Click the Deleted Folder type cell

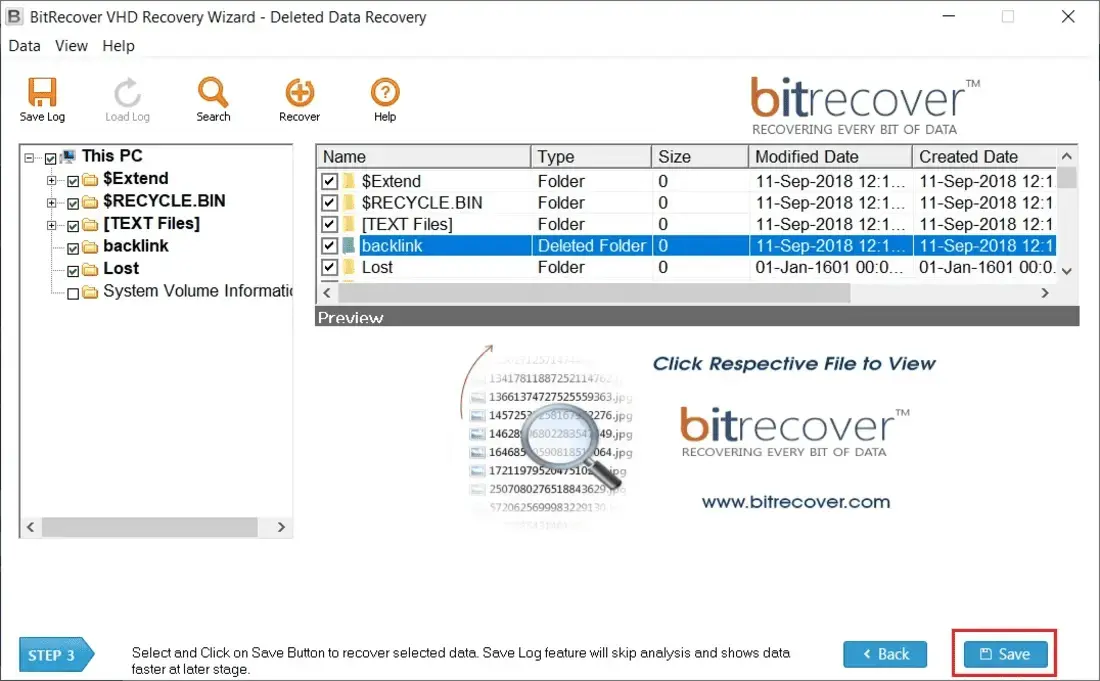coord(591,245)
